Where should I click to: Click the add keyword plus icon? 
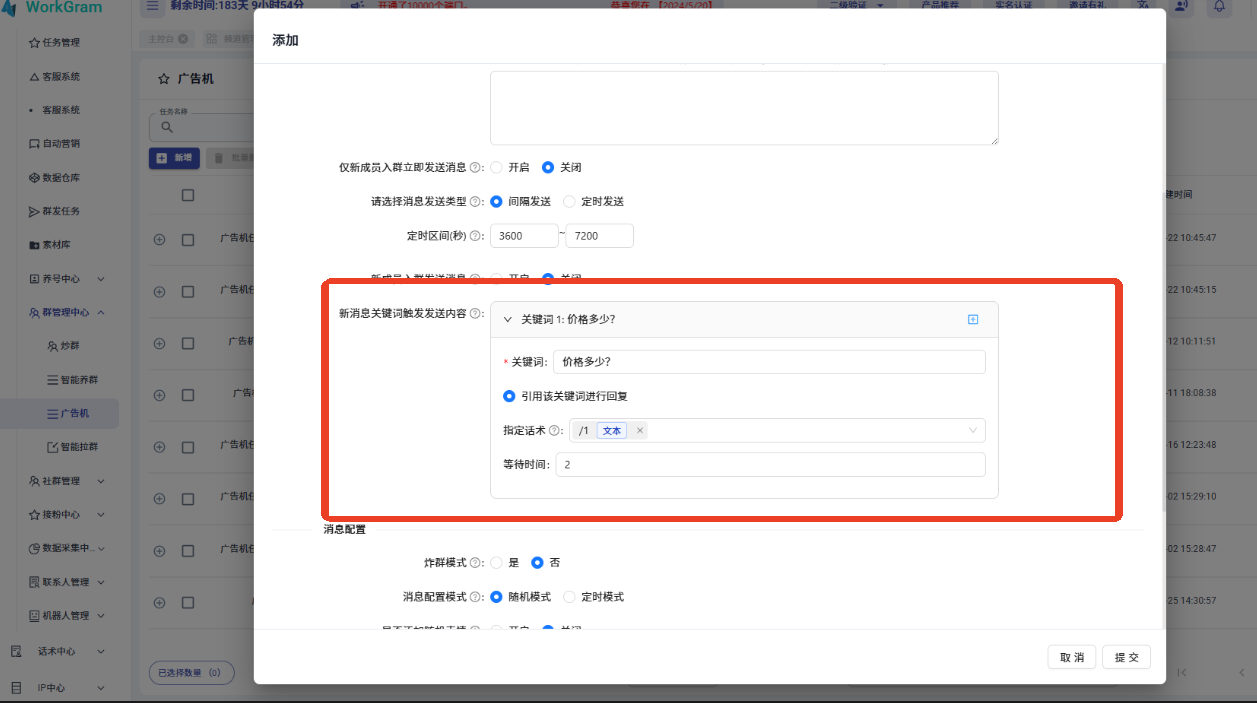(972, 319)
